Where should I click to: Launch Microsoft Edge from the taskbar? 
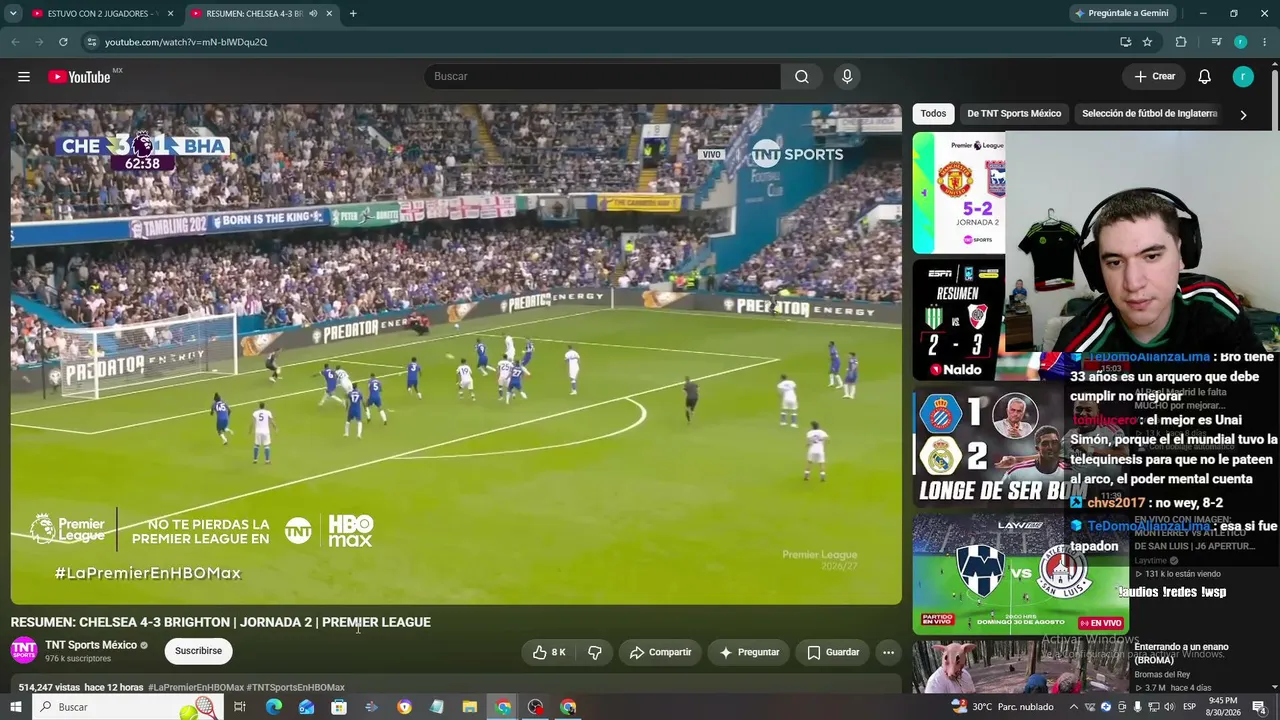tap(273, 707)
